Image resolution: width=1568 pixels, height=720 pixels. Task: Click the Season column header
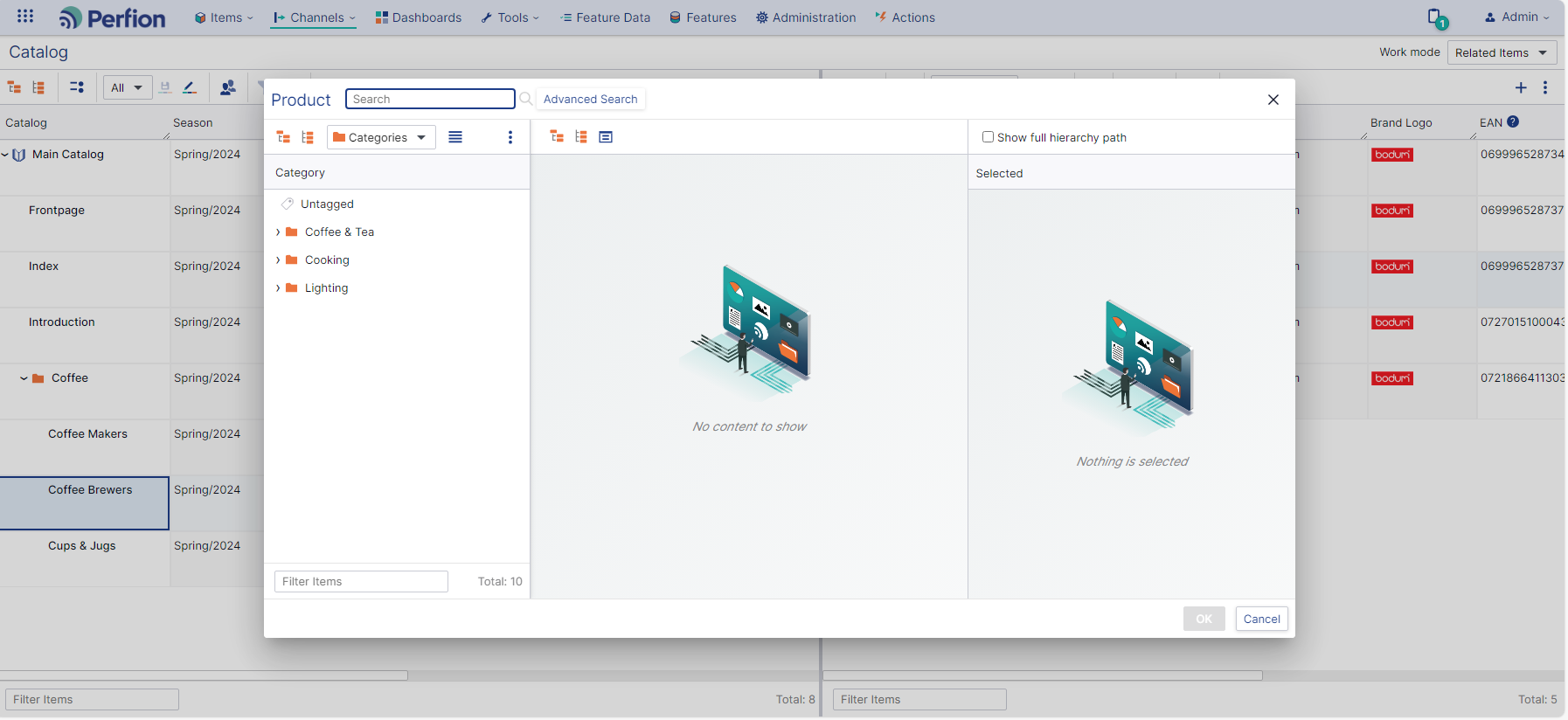[192, 122]
